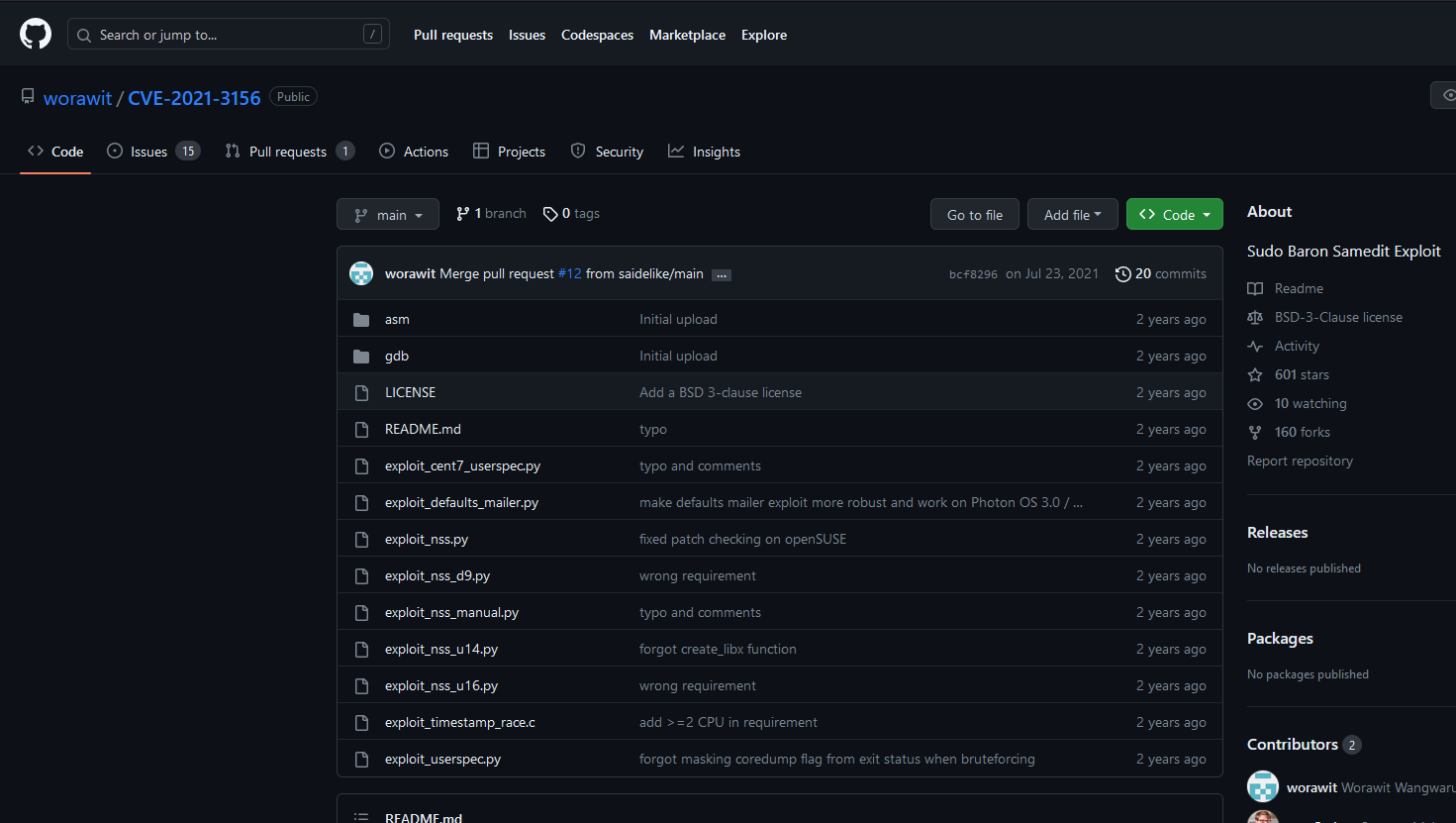
Task: Click the Go to file button
Action: pos(975,214)
